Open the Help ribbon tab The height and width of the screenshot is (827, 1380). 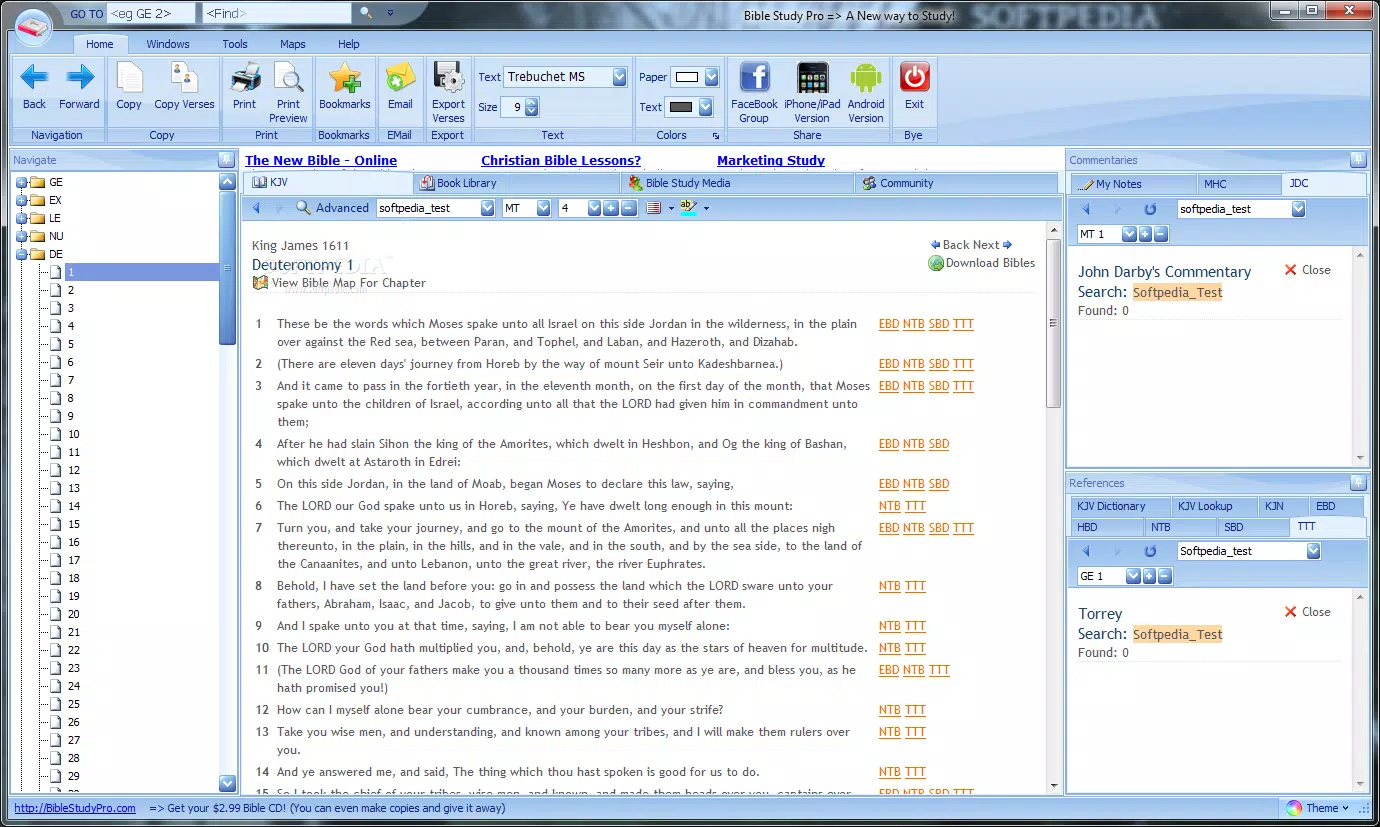coord(349,44)
